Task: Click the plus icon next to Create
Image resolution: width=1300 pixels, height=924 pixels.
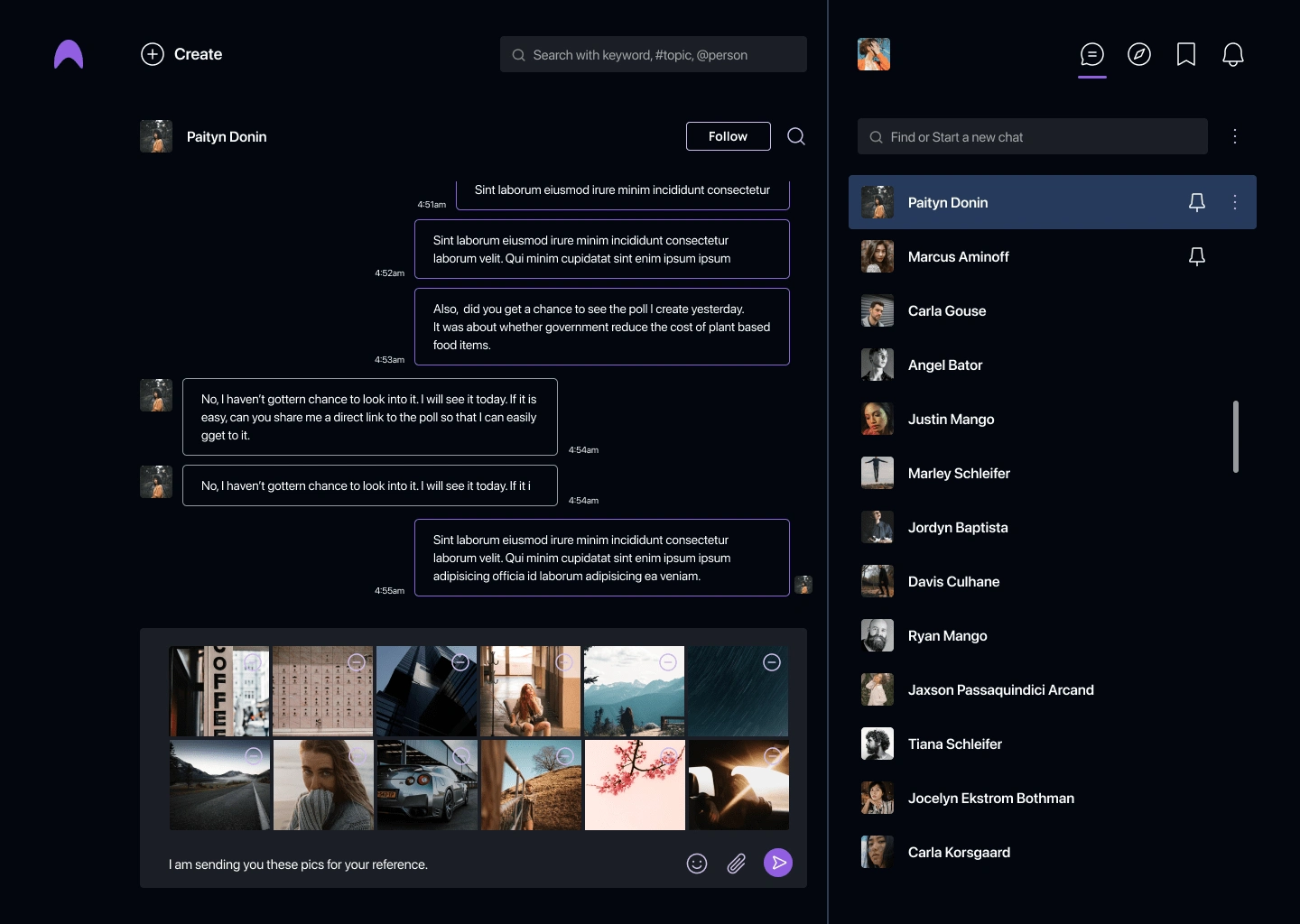Action: [153, 54]
